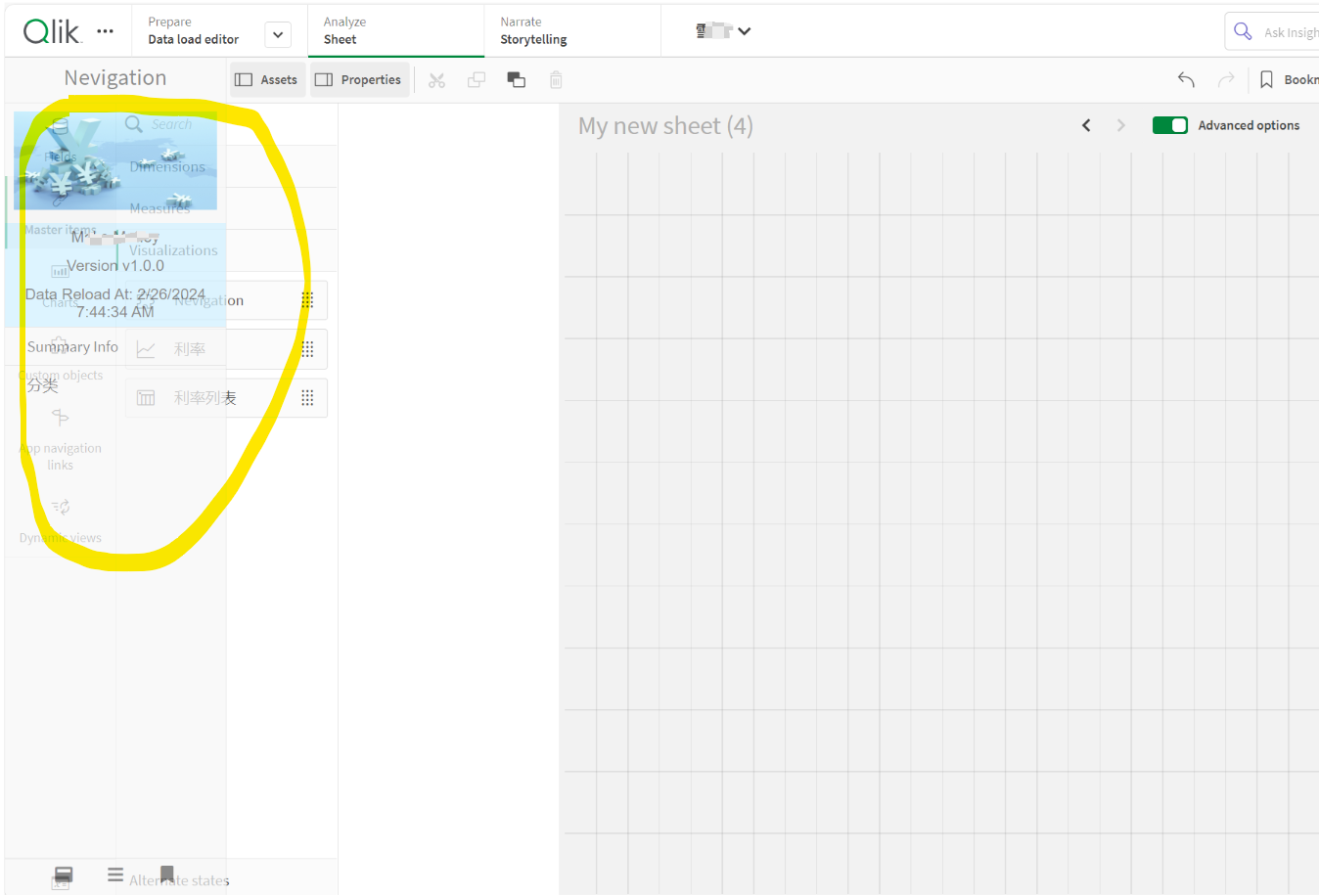Screen dimensions: 1319x896
Task: Activate the Assets panel button
Action: pyautogui.click(x=267, y=79)
